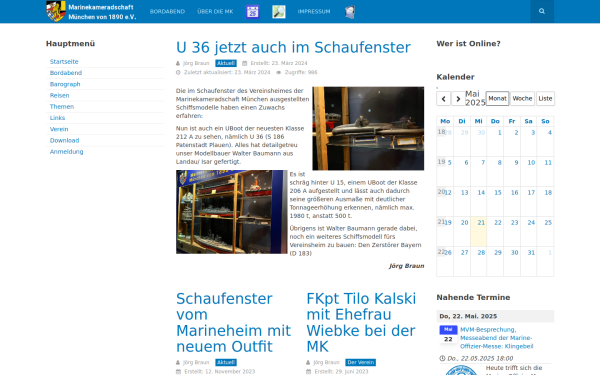Select May 1 in the calendar
This screenshot has width=600, height=375.
point(499,133)
